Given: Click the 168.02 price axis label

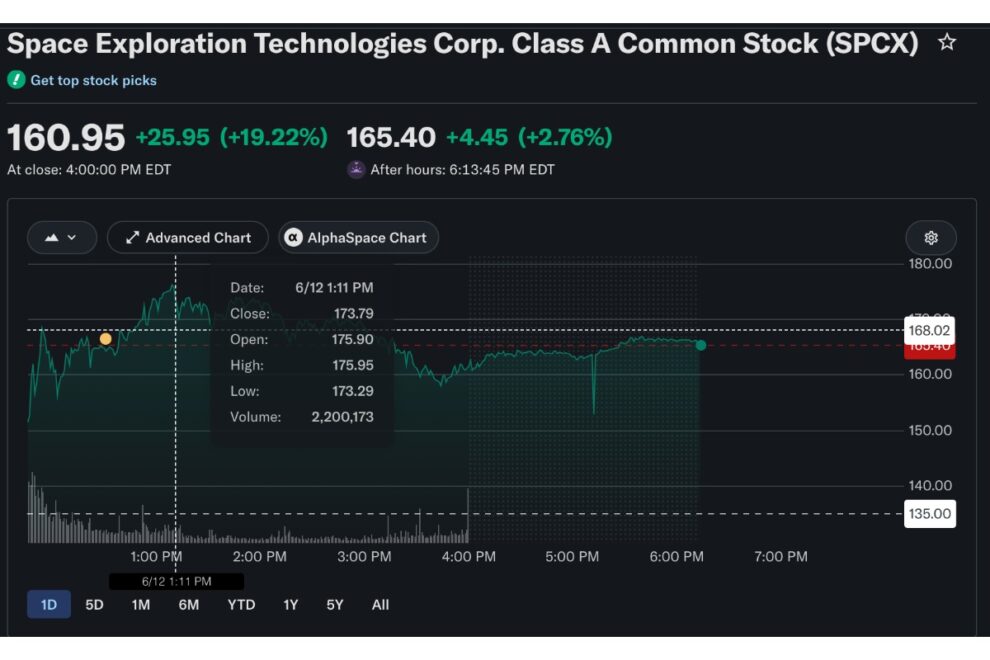Looking at the screenshot, I should tap(929, 330).
